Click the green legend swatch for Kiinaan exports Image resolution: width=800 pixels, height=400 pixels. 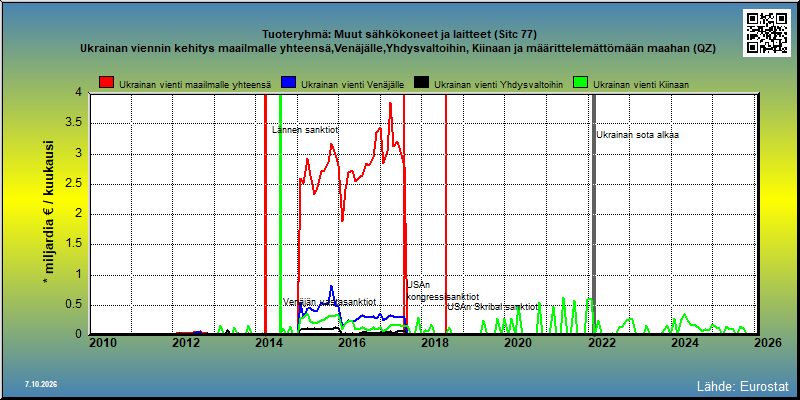pyautogui.click(x=581, y=84)
